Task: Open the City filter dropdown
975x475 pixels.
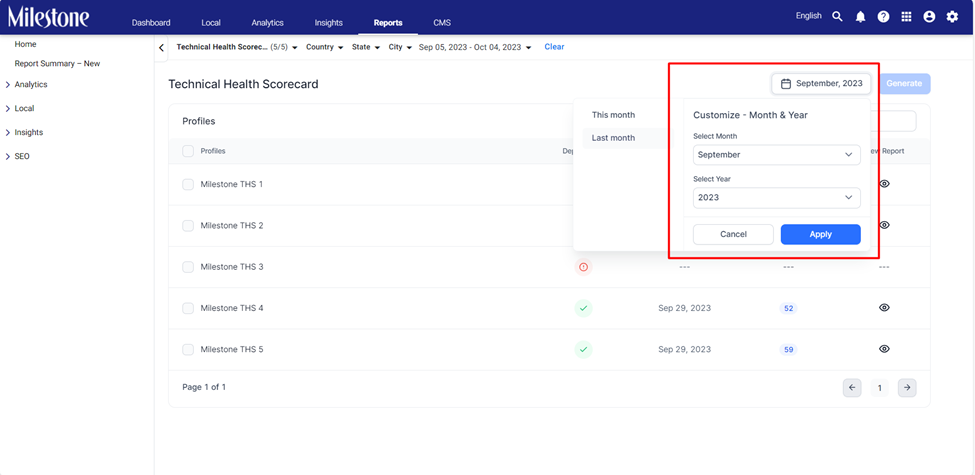Action: tap(400, 47)
